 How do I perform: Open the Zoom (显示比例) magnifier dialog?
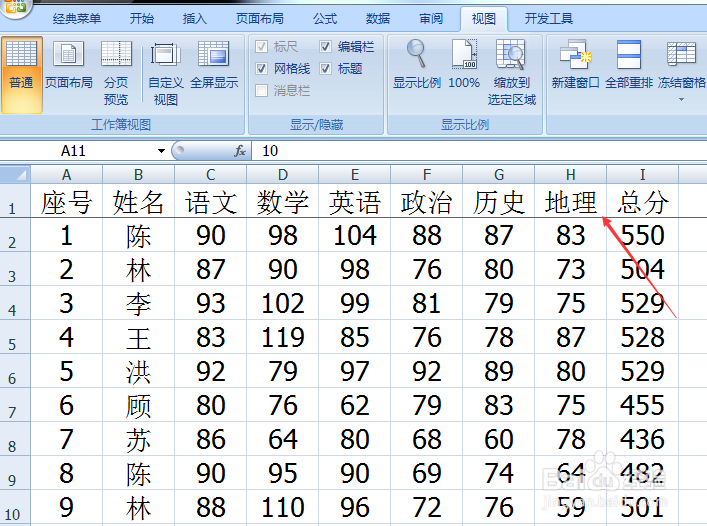(416, 54)
